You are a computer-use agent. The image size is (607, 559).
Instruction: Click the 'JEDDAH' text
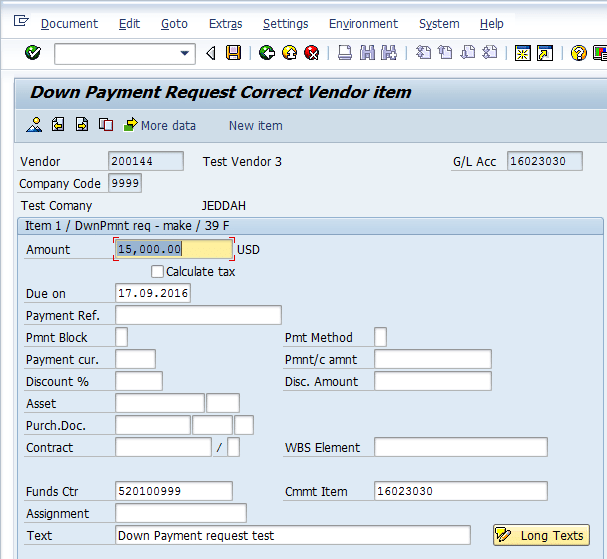(x=224, y=206)
